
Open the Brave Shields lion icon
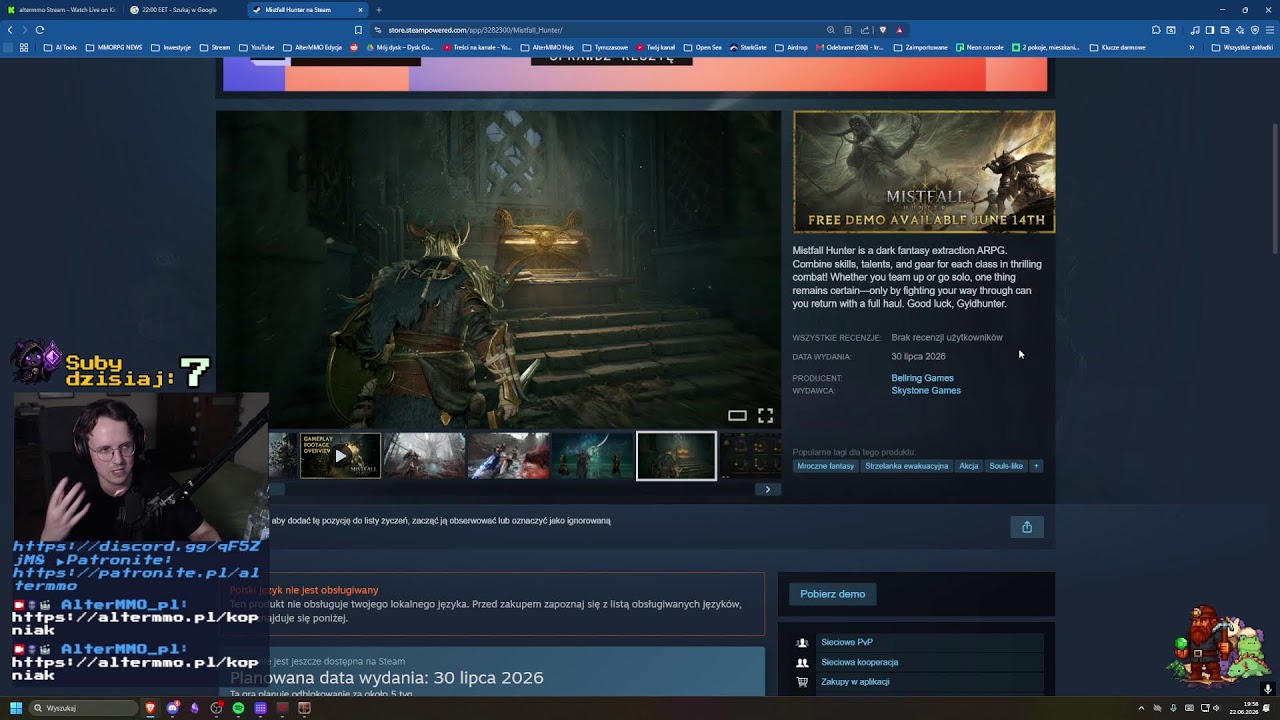point(882,30)
